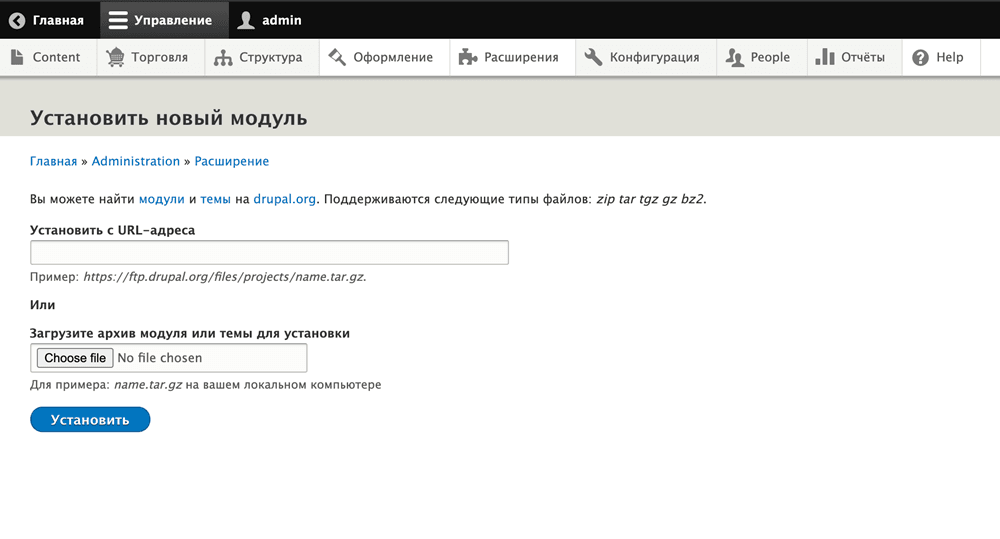Click the Choose file button
This screenshot has height=539, width=1000.
point(75,358)
